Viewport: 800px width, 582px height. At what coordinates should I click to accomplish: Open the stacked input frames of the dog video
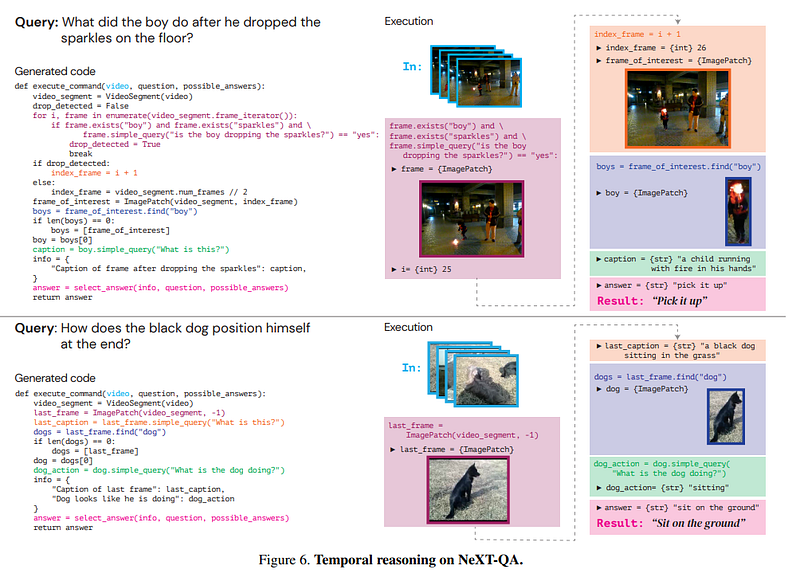[x=473, y=374]
